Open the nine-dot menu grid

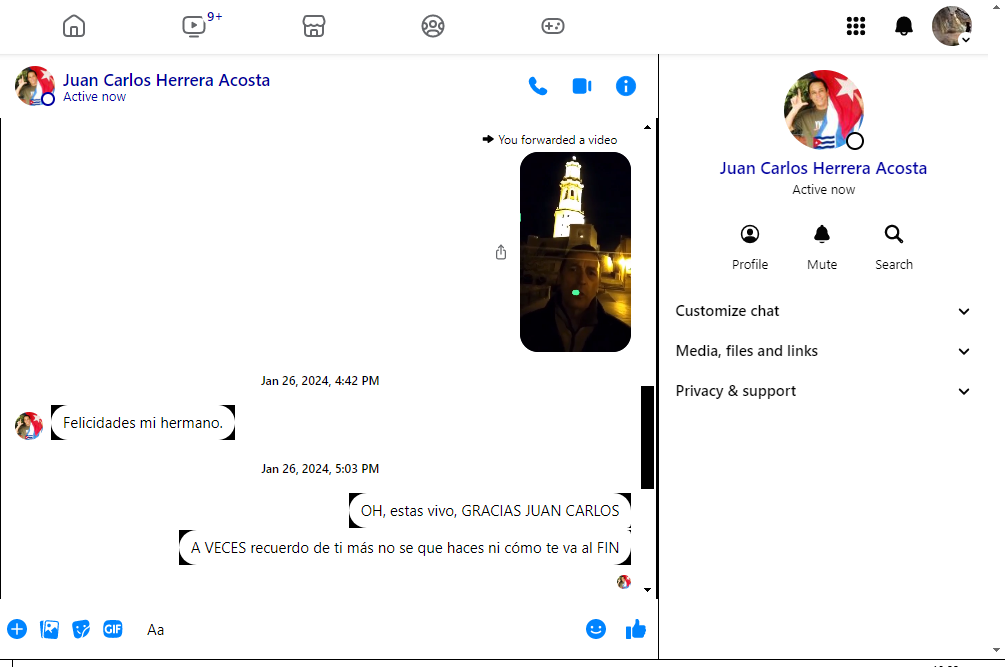856,26
